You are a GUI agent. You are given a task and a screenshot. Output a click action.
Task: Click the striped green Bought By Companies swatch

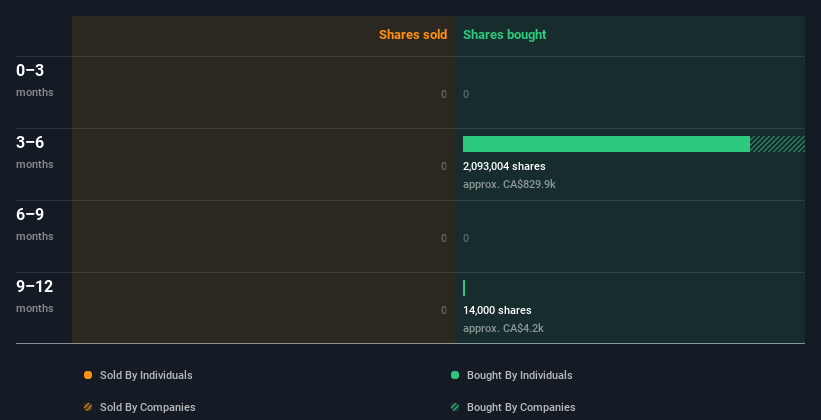coord(455,407)
